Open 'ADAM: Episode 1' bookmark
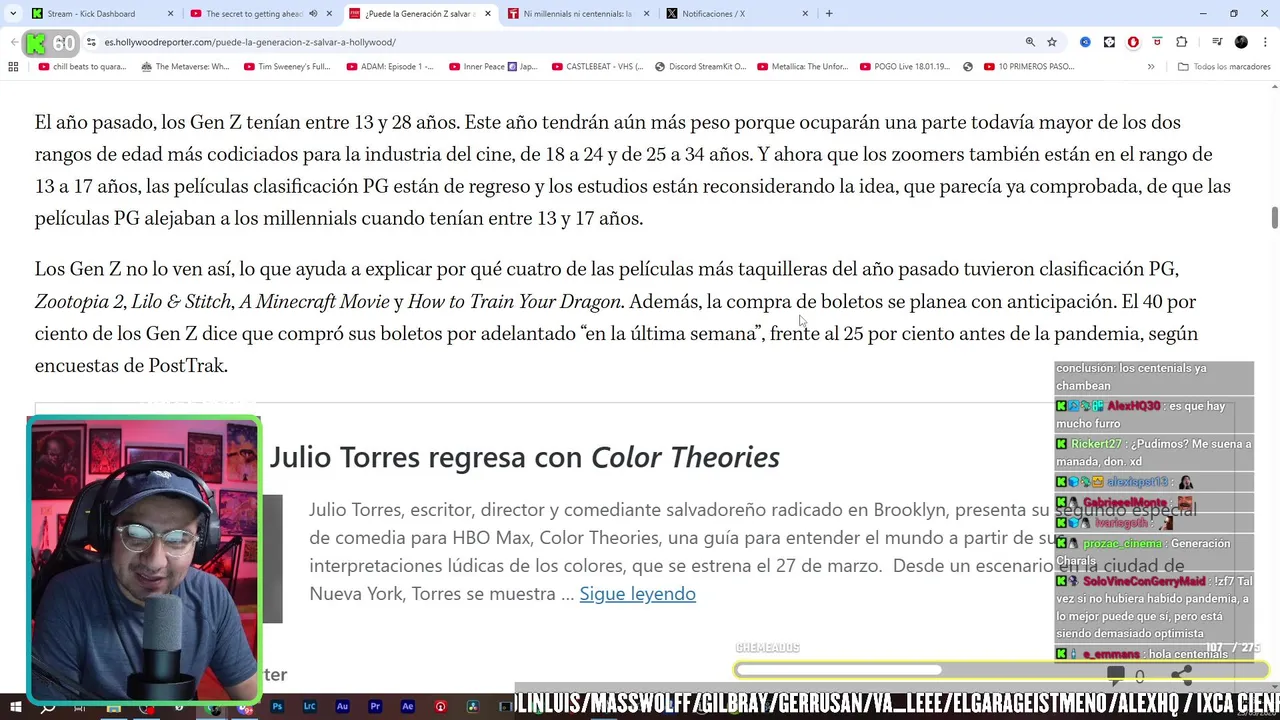The width and height of the screenshot is (1280, 720). [x=390, y=67]
